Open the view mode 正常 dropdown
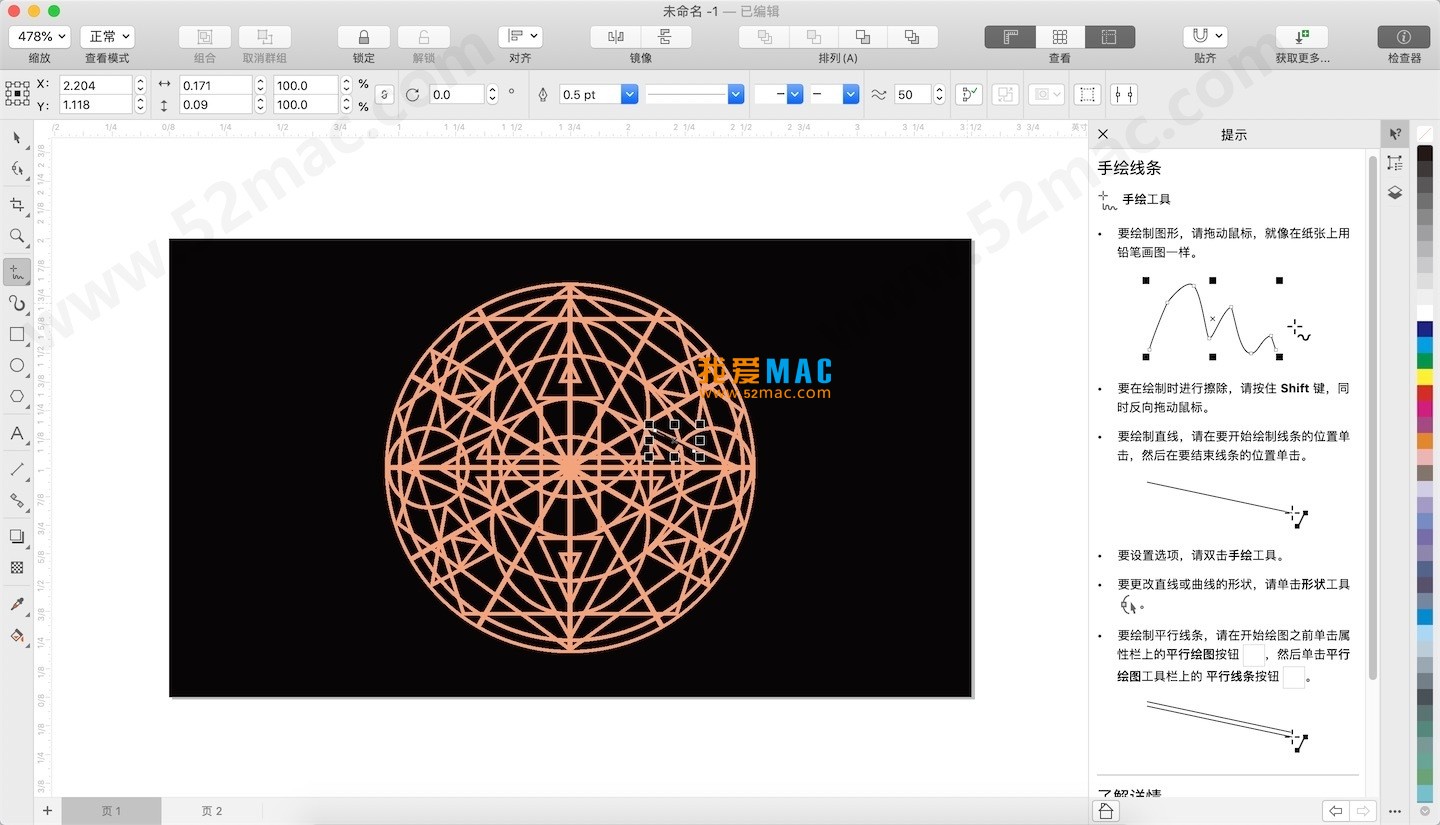This screenshot has height=825, width=1440. coord(107,37)
